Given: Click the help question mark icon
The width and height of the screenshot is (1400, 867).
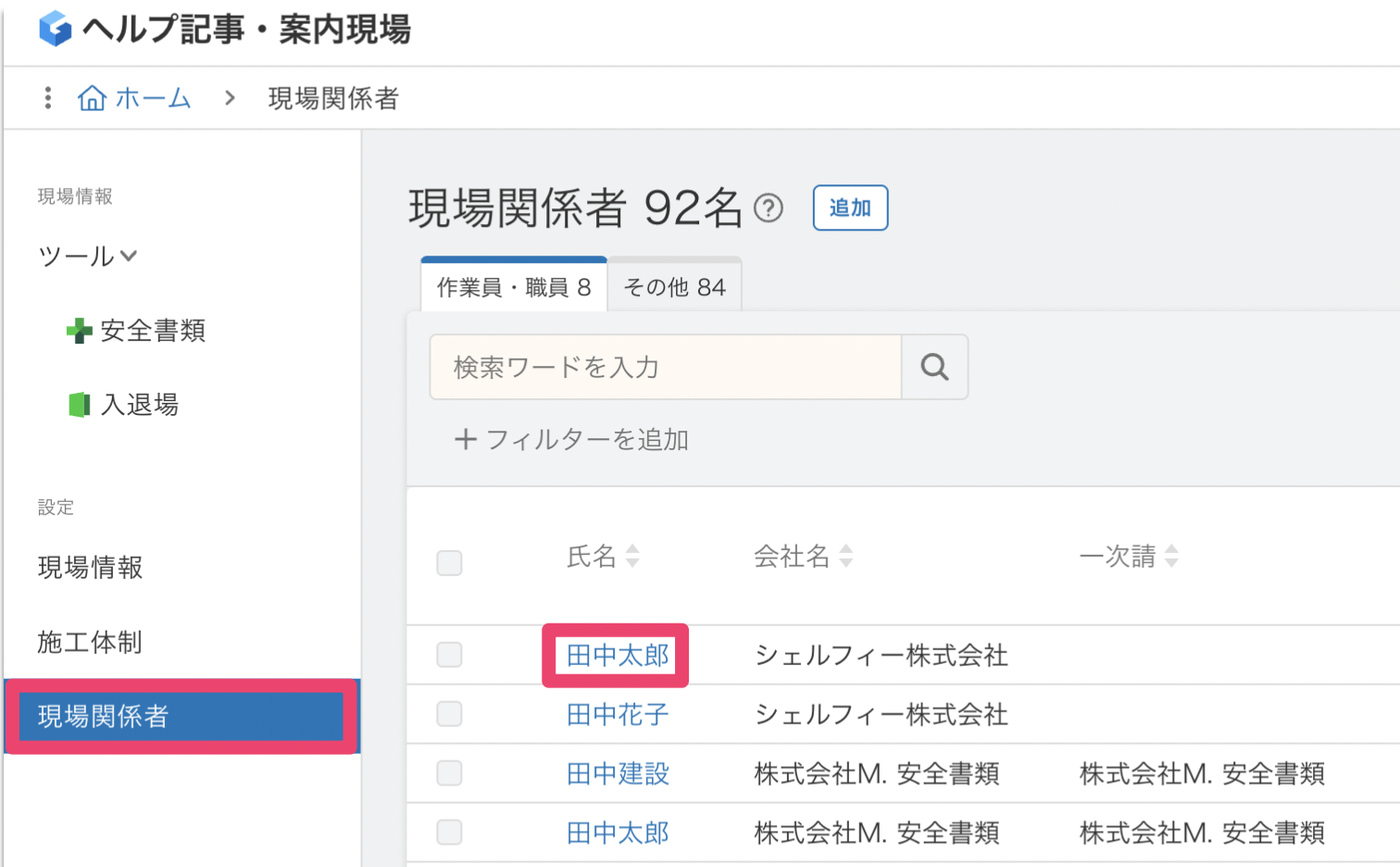Looking at the screenshot, I should coord(769,208).
